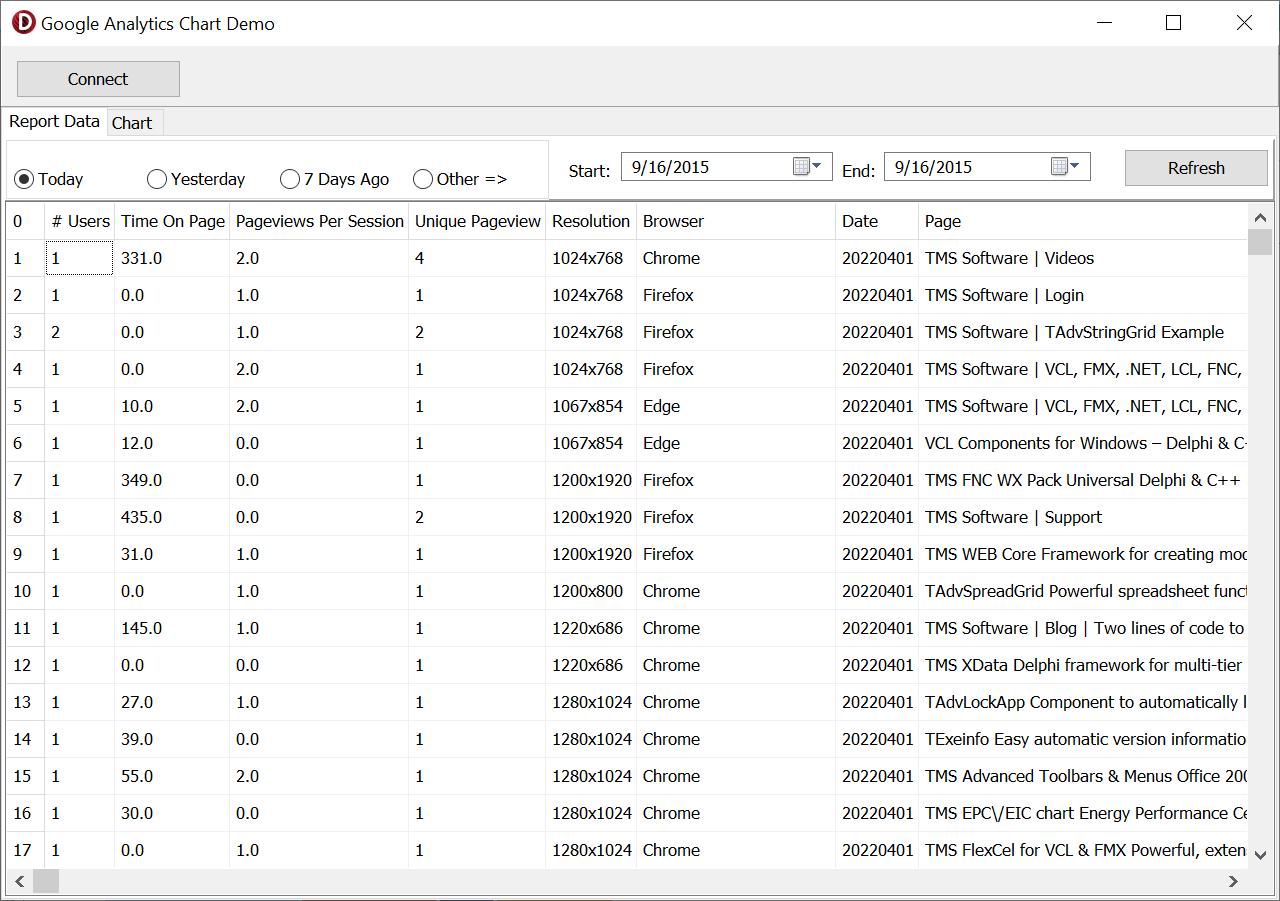Select the # Users value 2 in row 3
Image resolution: width=1280 pixels, height=901 pixels.
[x=80, y=332]
